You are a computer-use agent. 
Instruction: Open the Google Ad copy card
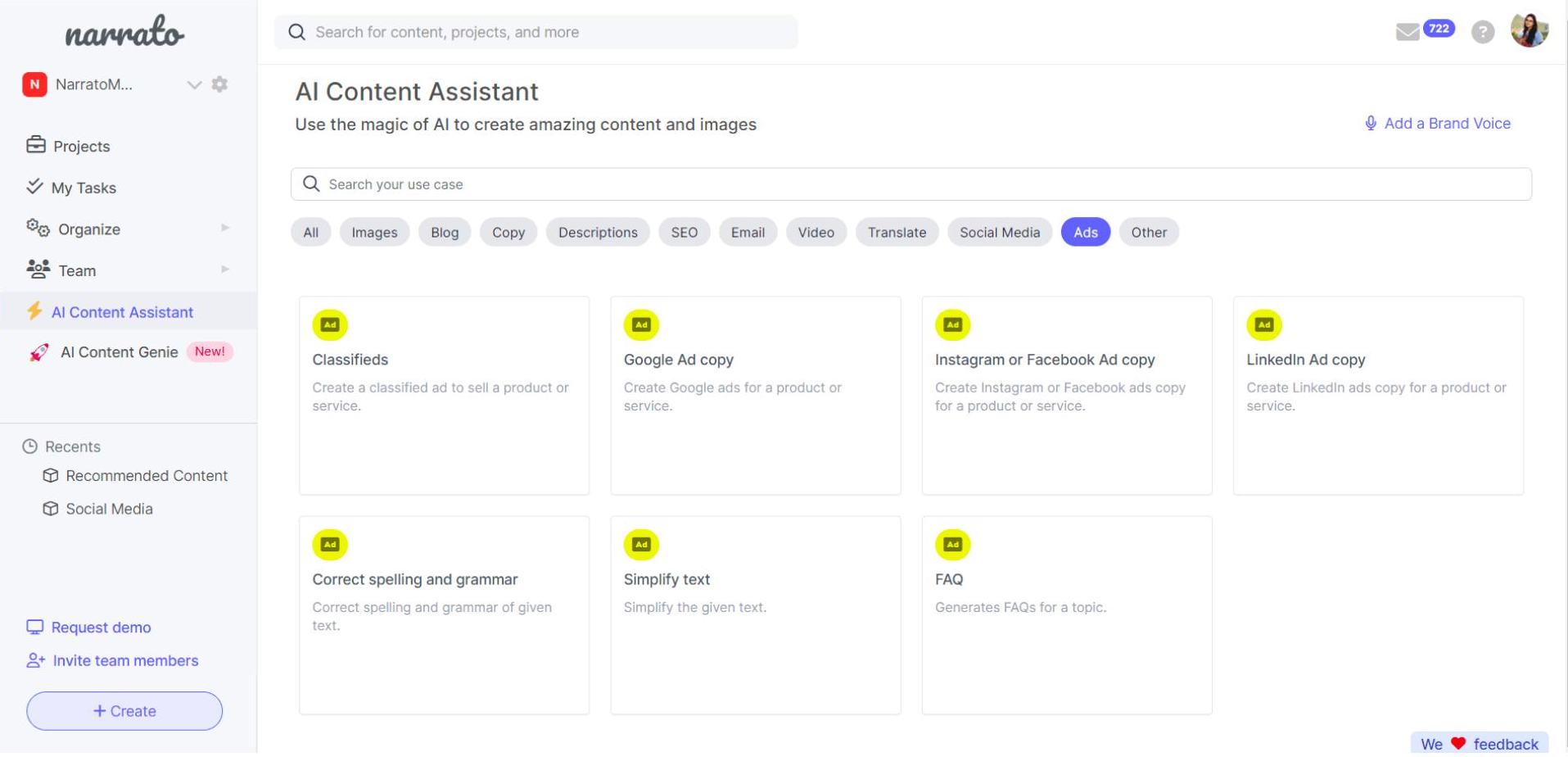click(x=756, y=397)
